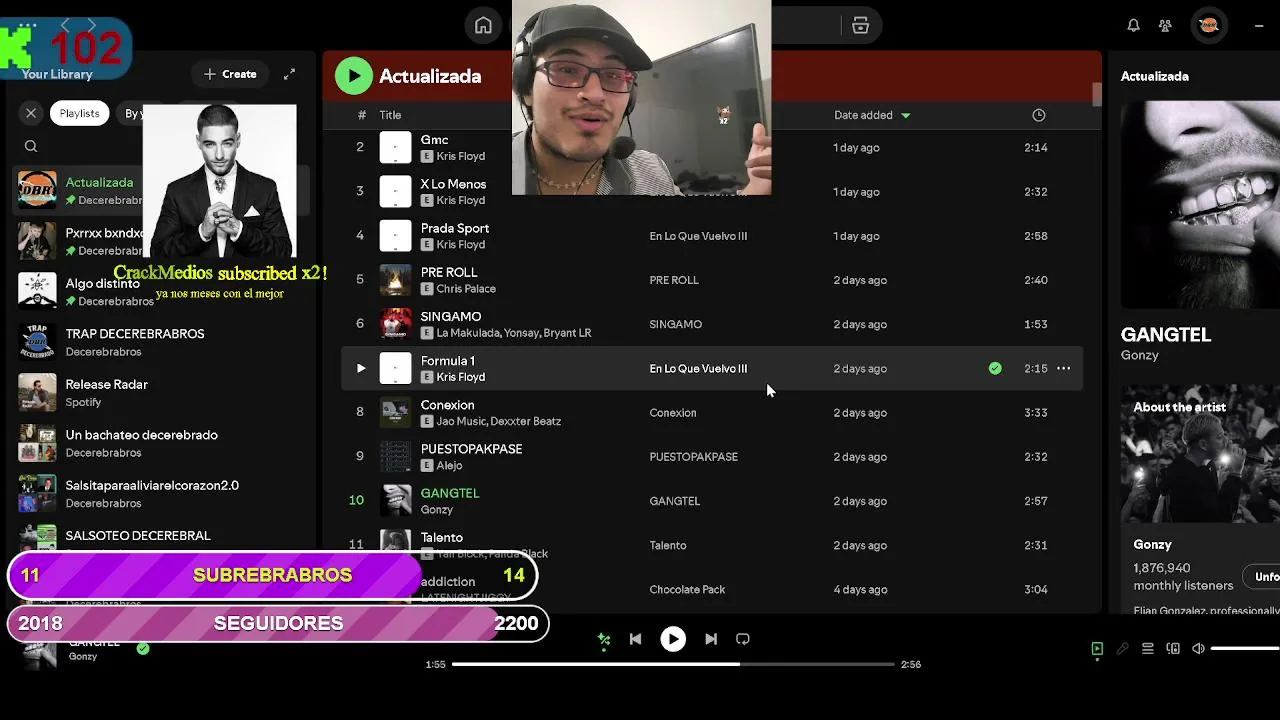Screen dimensions: 1280x720
Task: Toggle saved checkmark on Formula 1
Action: click(x=995, y=368)
